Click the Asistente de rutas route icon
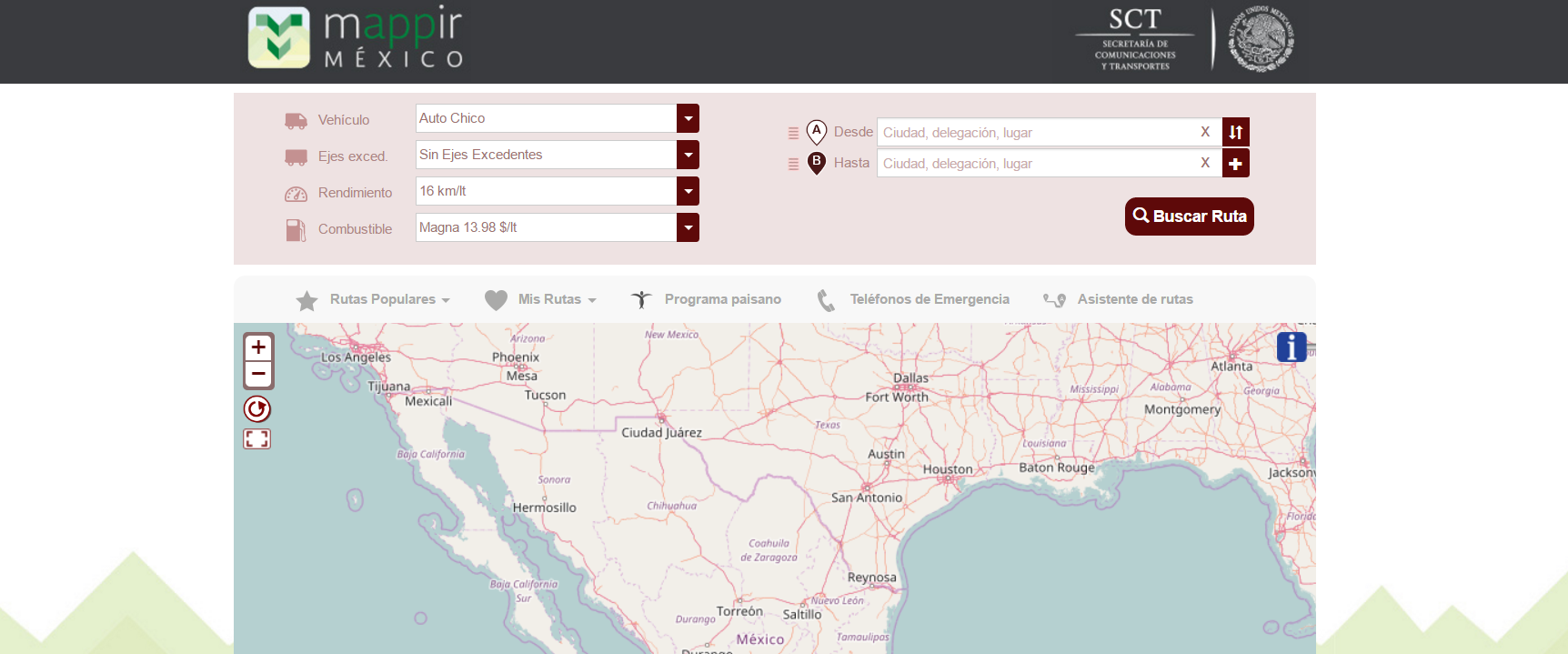1568x654 pixels. pos(1054,300)
